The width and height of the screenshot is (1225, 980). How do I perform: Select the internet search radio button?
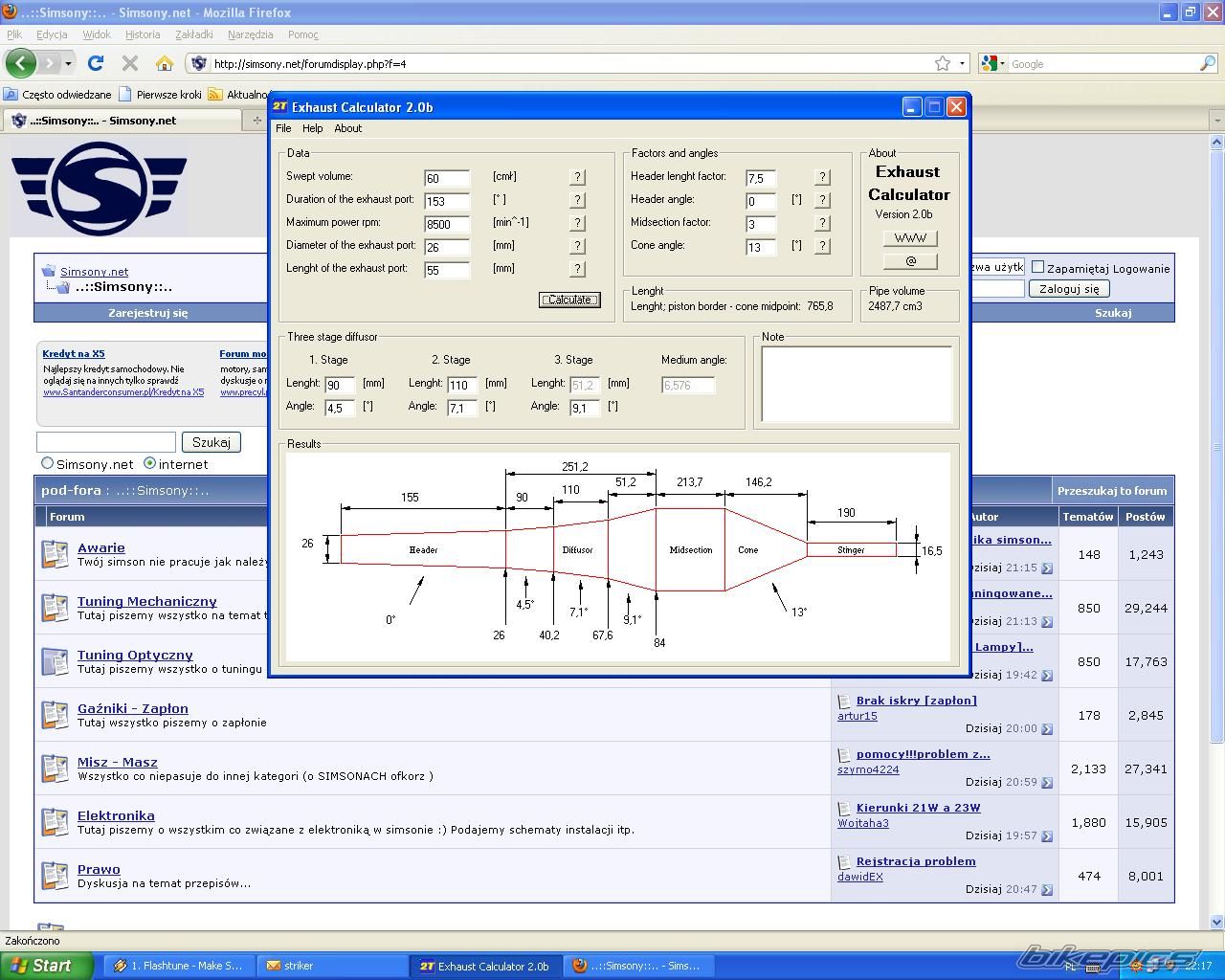[x=149, y=463]
